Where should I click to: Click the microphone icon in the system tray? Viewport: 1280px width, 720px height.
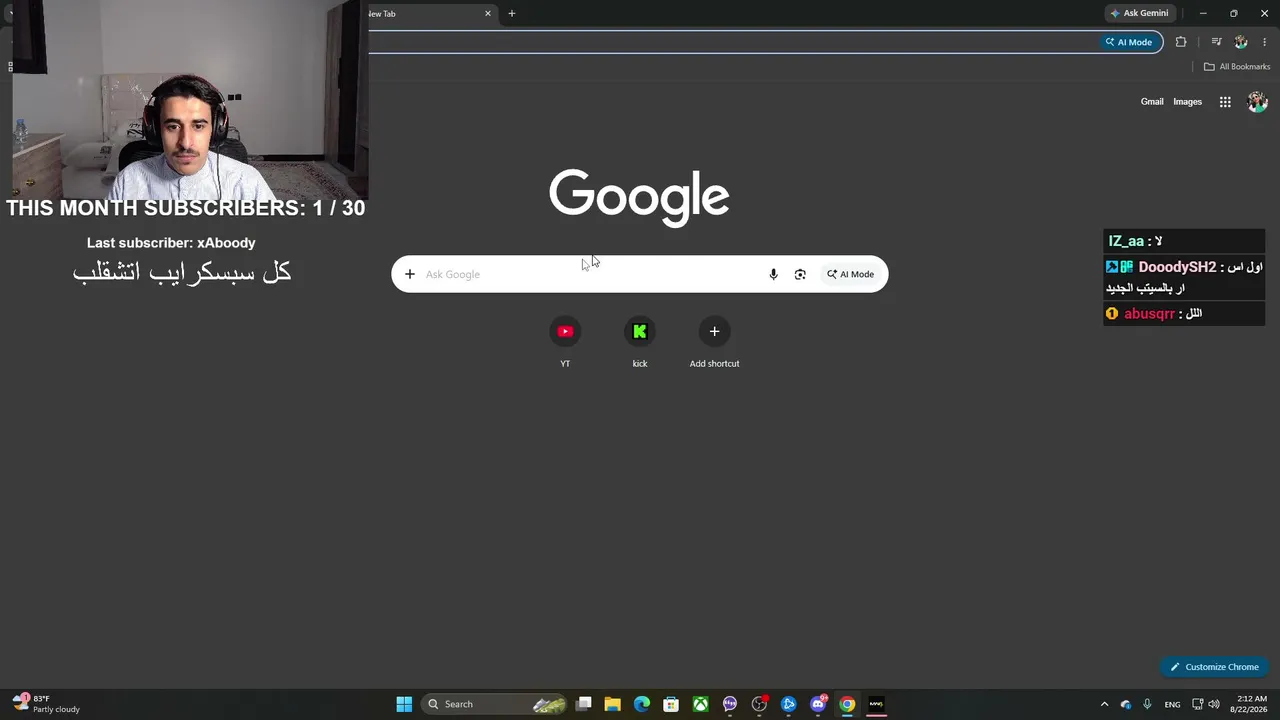[1147, 704]
